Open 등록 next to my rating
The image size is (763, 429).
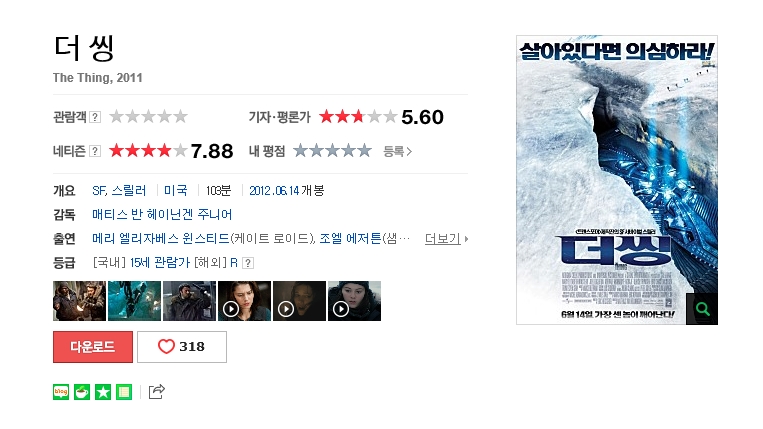click(x=398, y=151)
